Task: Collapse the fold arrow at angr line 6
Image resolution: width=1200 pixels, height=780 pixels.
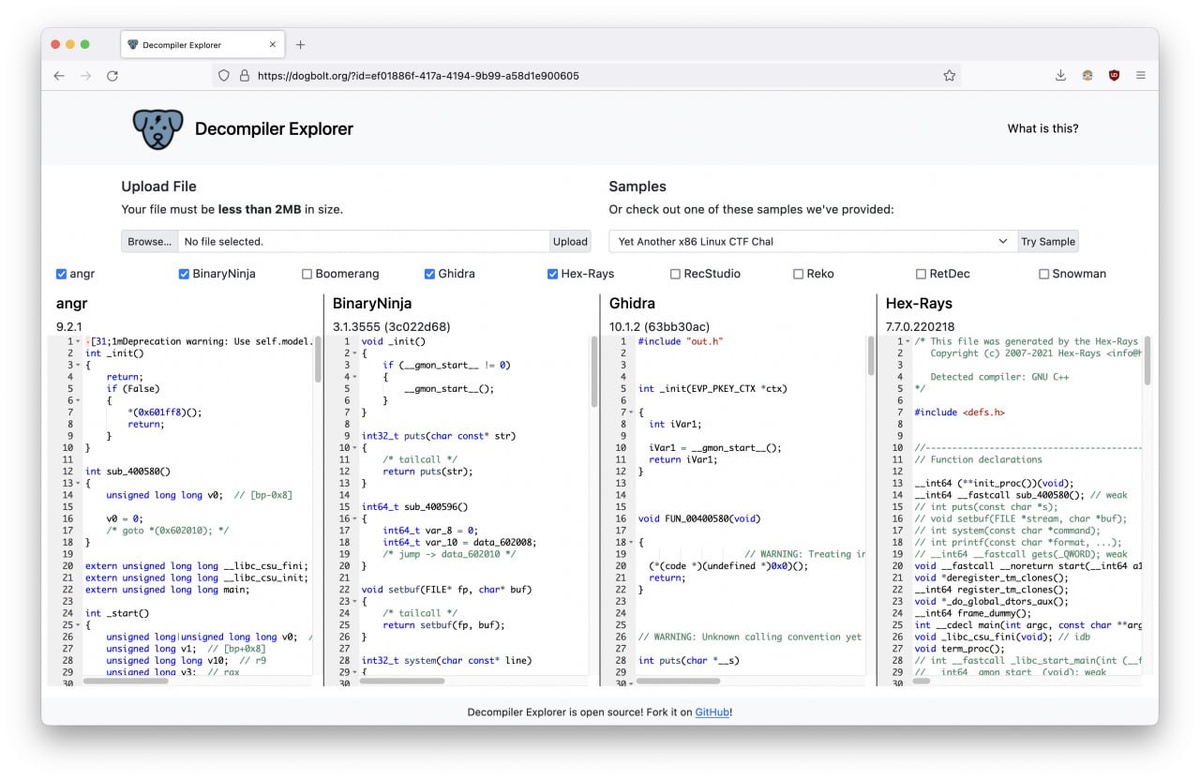Action: [x=77, y=401]
